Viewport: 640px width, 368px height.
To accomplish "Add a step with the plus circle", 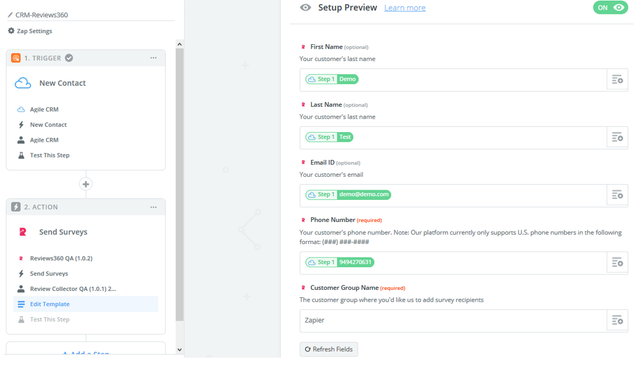I will [x=86, y=184].
